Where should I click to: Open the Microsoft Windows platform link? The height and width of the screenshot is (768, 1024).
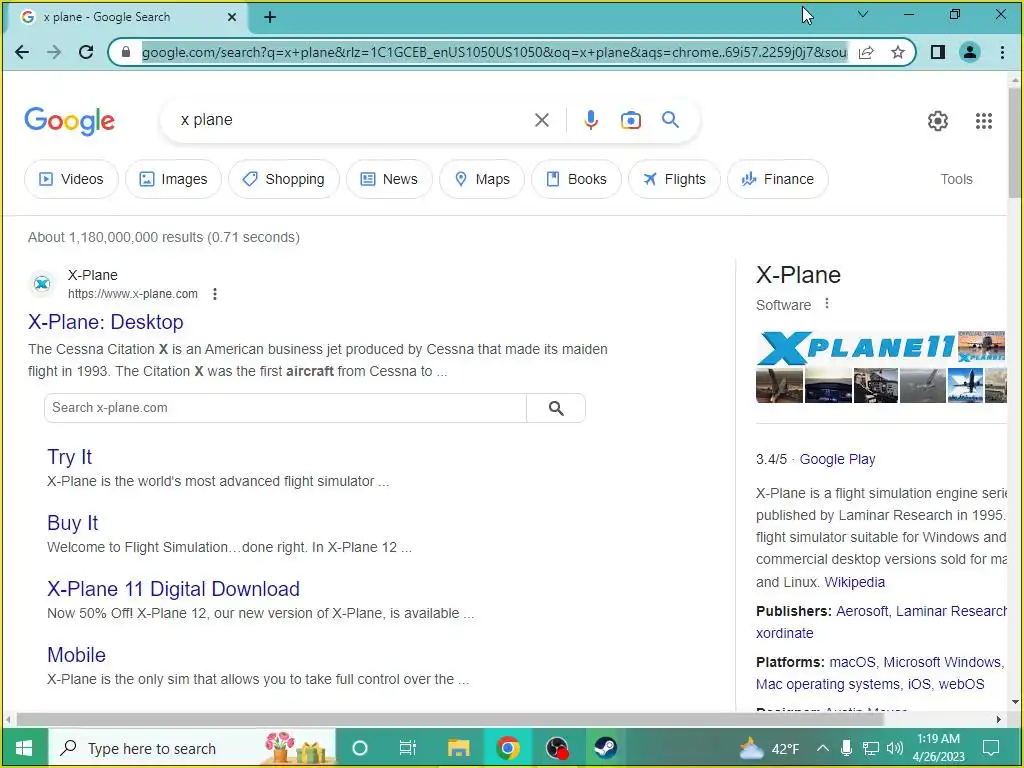click(942, 662)
